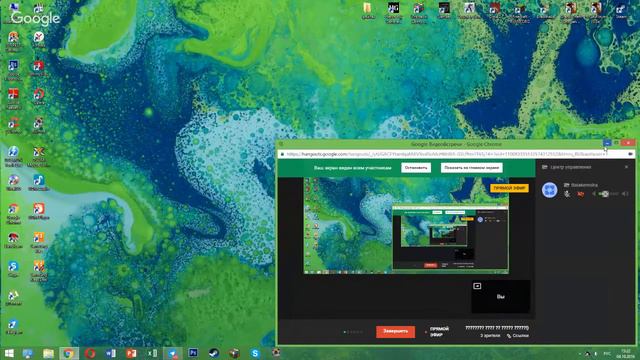Click the participant's blue avatar
Screen dimensions: 640x360
point(549,190)
